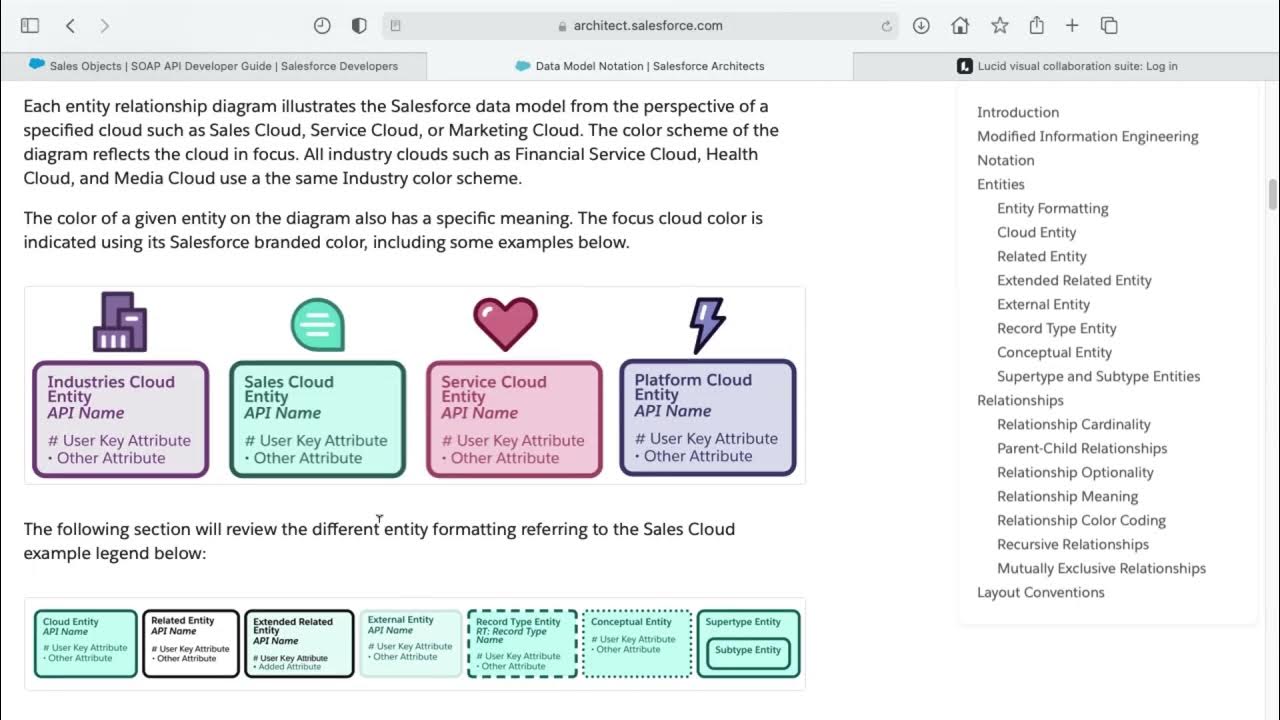The image size is (1280, 720).
Task: Click the External Entity legend box
Action: tap(411, 643)
